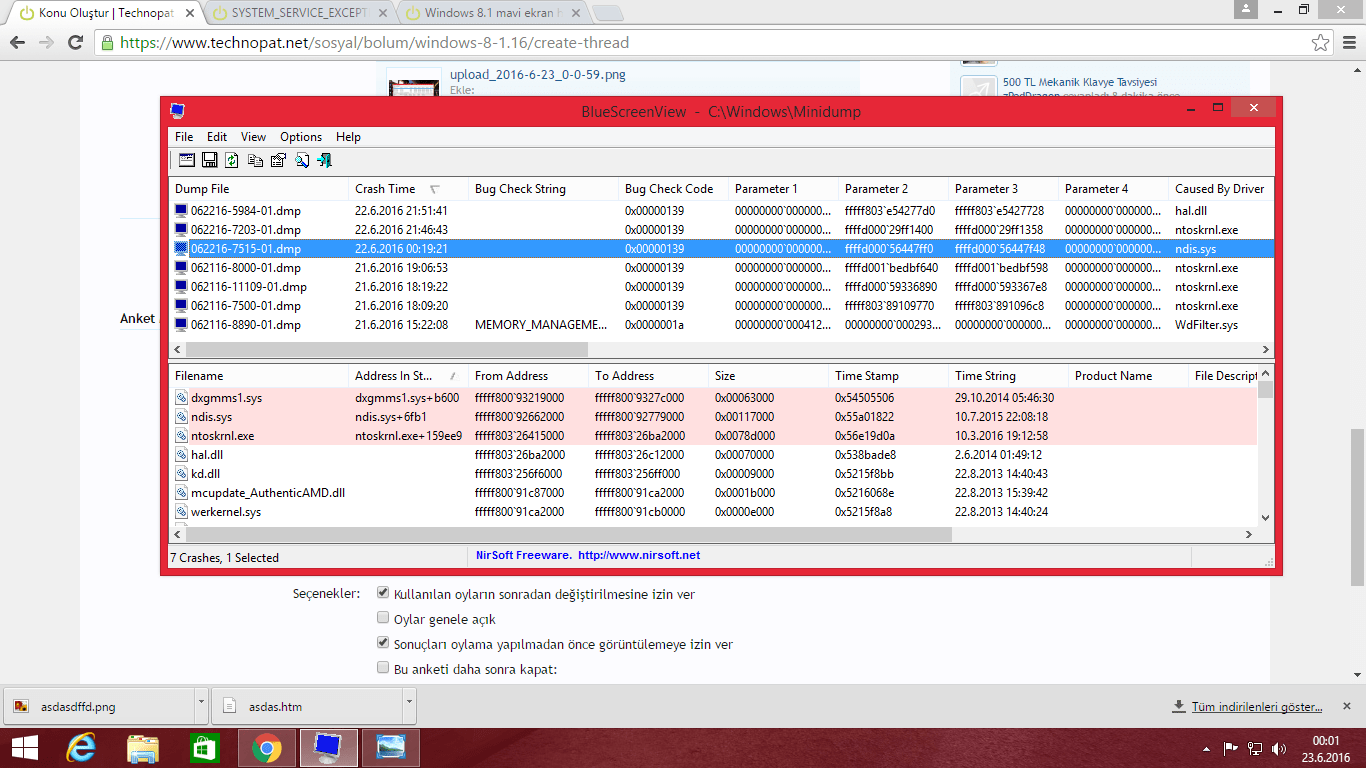Go back with the Chrome back arrow
Screen dimensions: 1366x768
click(x=17, y=43)
